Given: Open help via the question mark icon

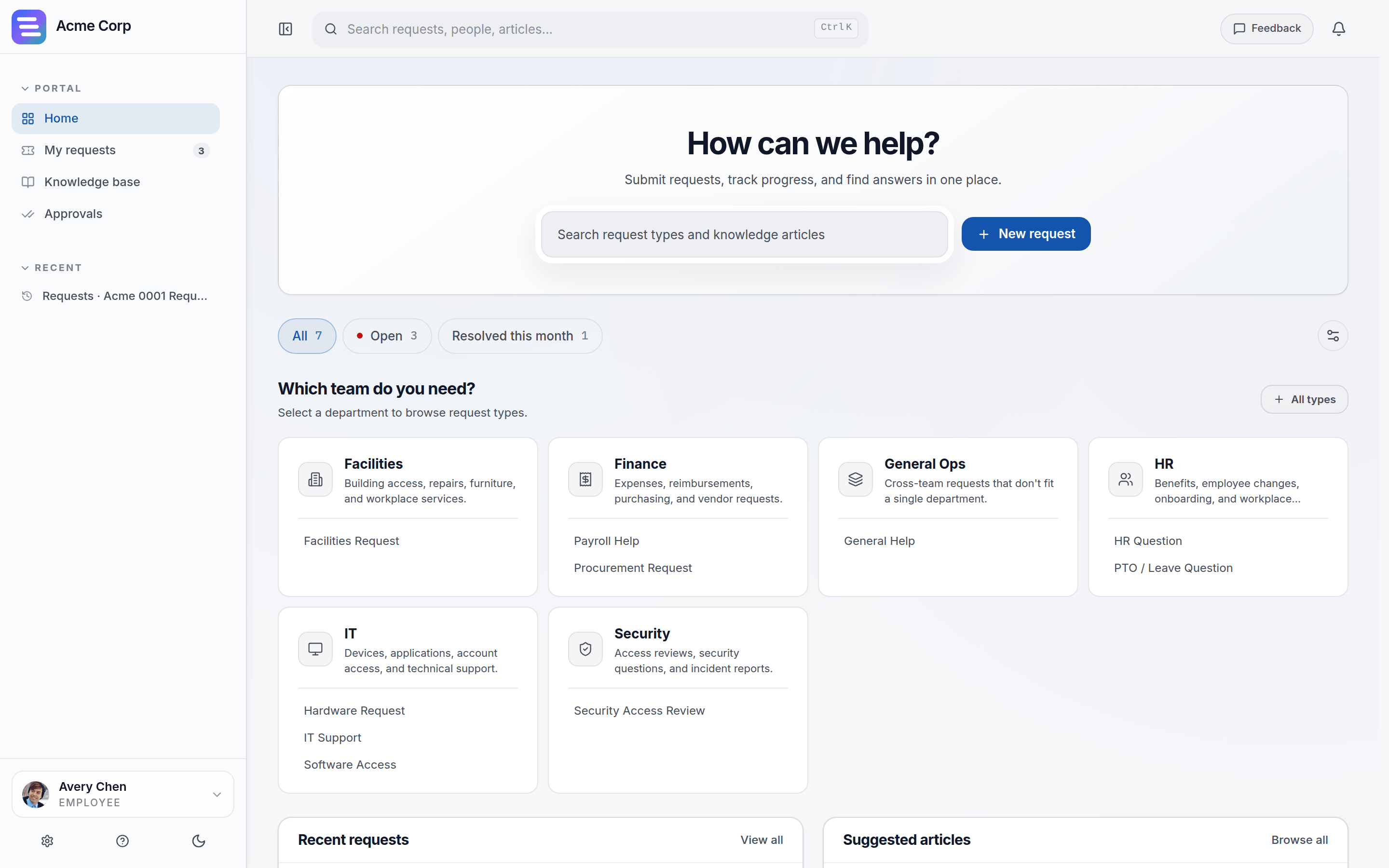Looking at the screenshot, I should point(122,841).
